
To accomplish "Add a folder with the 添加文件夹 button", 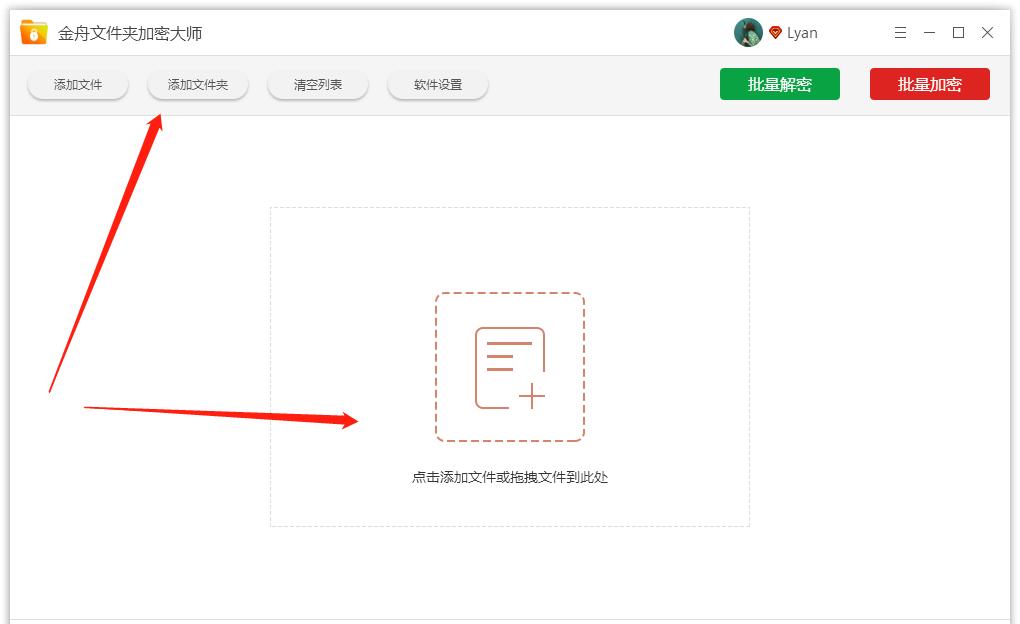I will (x=197, y=84).
